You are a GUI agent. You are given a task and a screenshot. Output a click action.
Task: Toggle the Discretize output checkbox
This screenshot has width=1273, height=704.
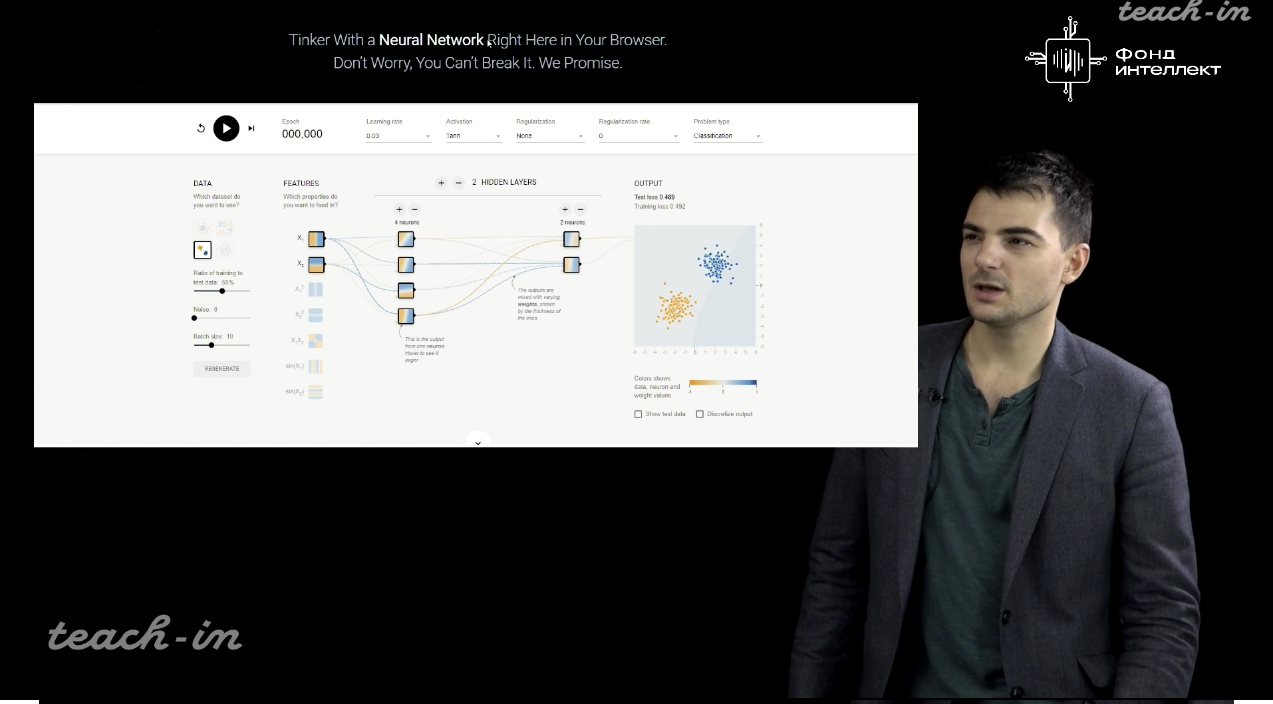click(x=700, y=414)
